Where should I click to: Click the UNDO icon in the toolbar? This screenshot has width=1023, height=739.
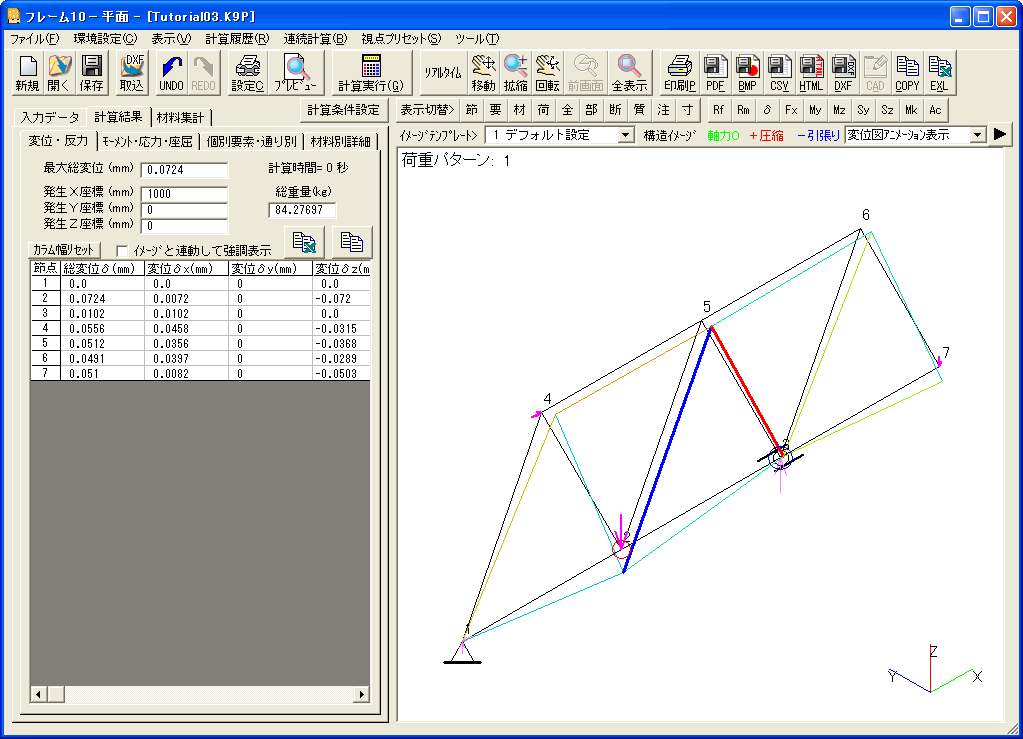point(170,72)
